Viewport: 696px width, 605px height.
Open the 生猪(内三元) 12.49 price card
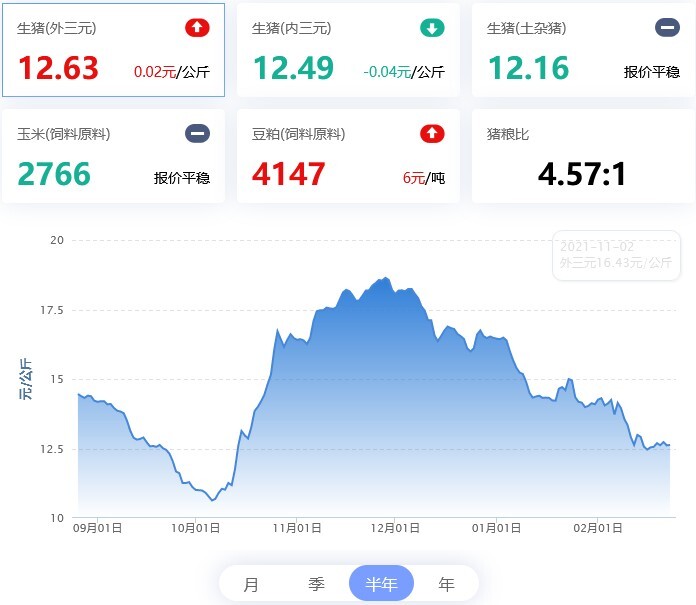pos(348,50)
